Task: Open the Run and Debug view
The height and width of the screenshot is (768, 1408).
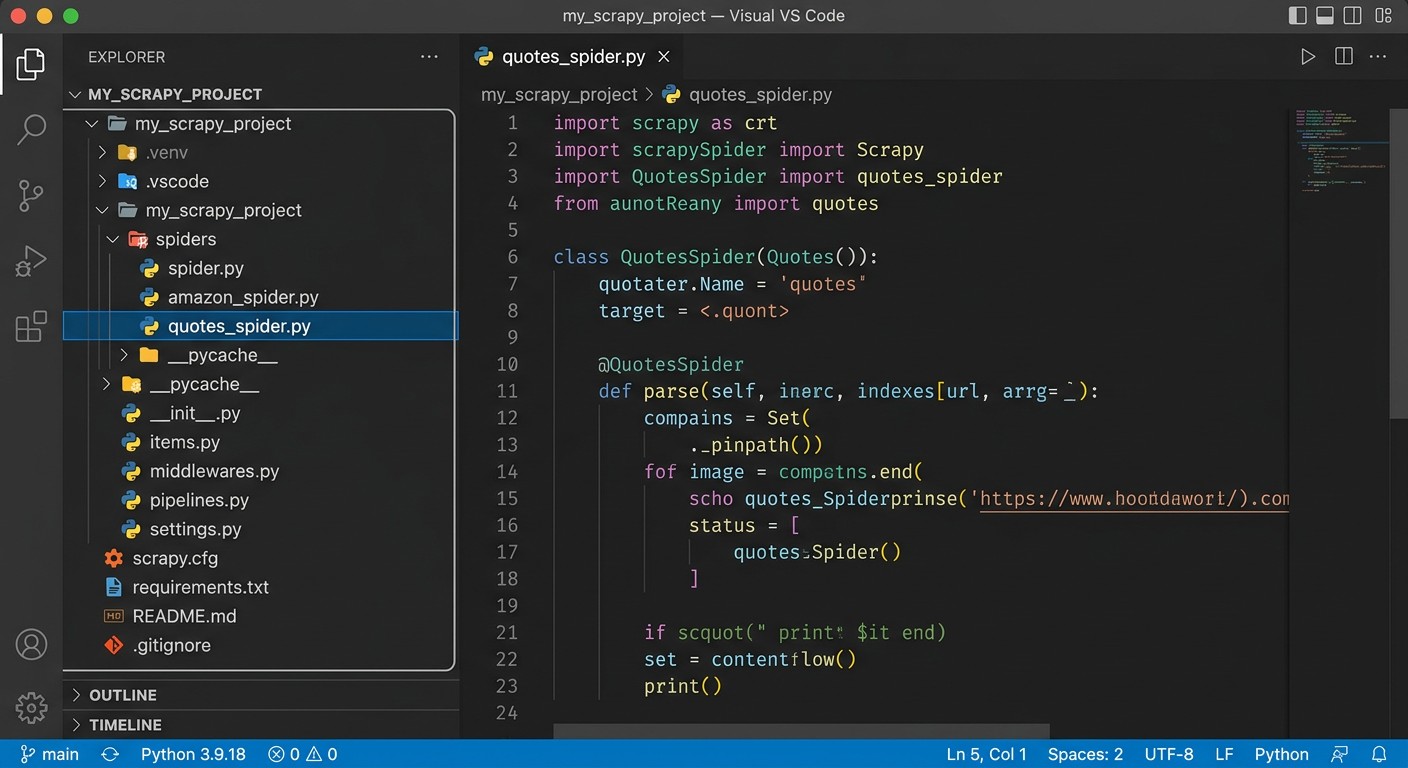Action: click(31, 261)
